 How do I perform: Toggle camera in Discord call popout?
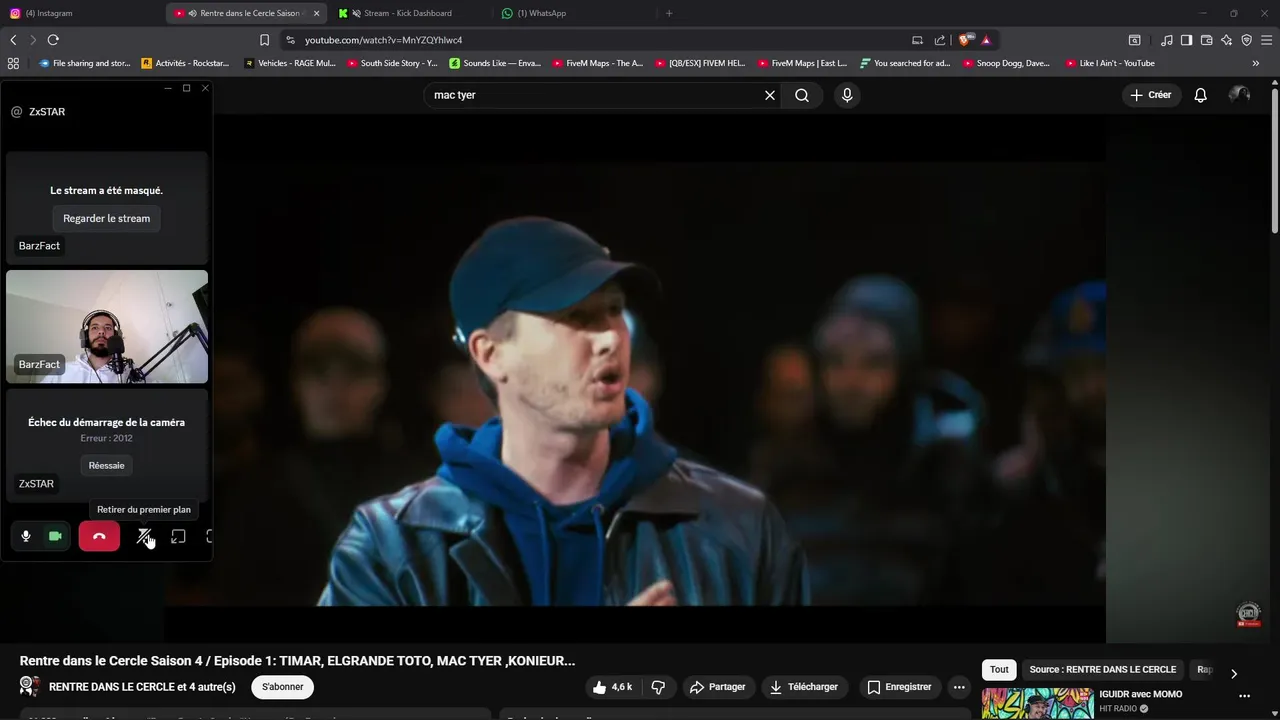coord(55,537)
